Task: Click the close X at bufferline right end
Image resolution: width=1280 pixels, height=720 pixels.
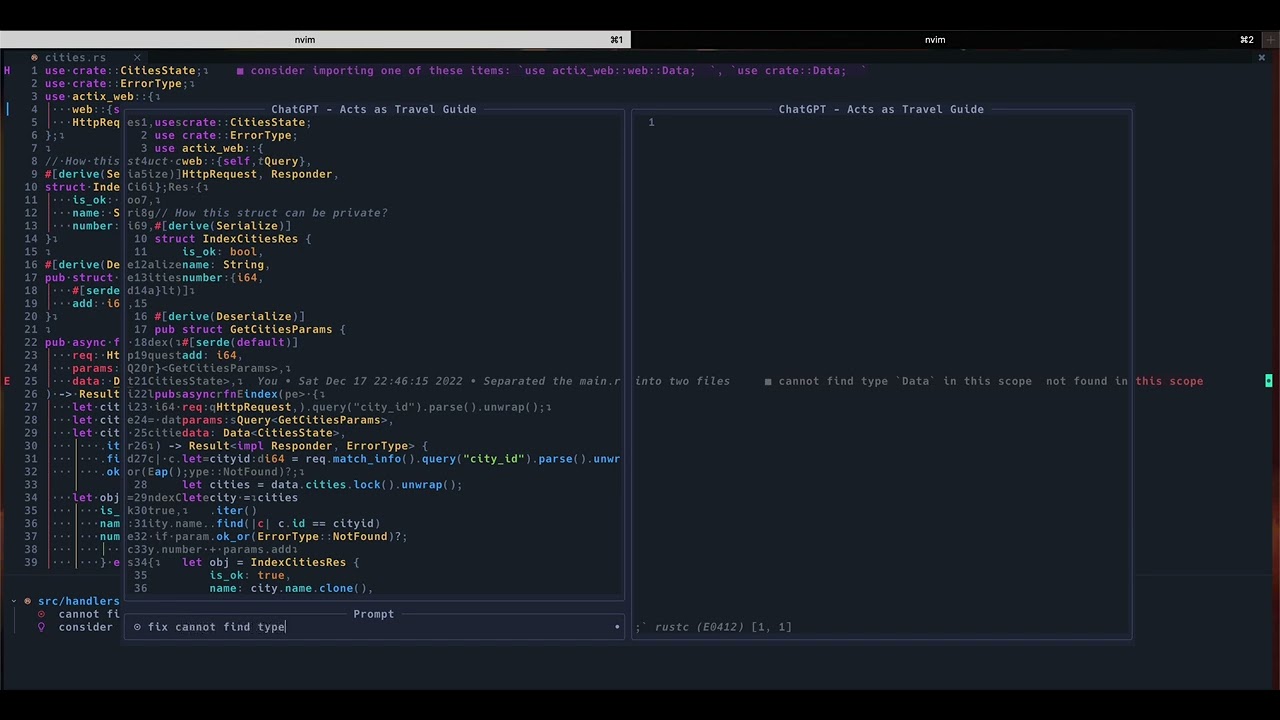Action: click(x=1261, y=58)
